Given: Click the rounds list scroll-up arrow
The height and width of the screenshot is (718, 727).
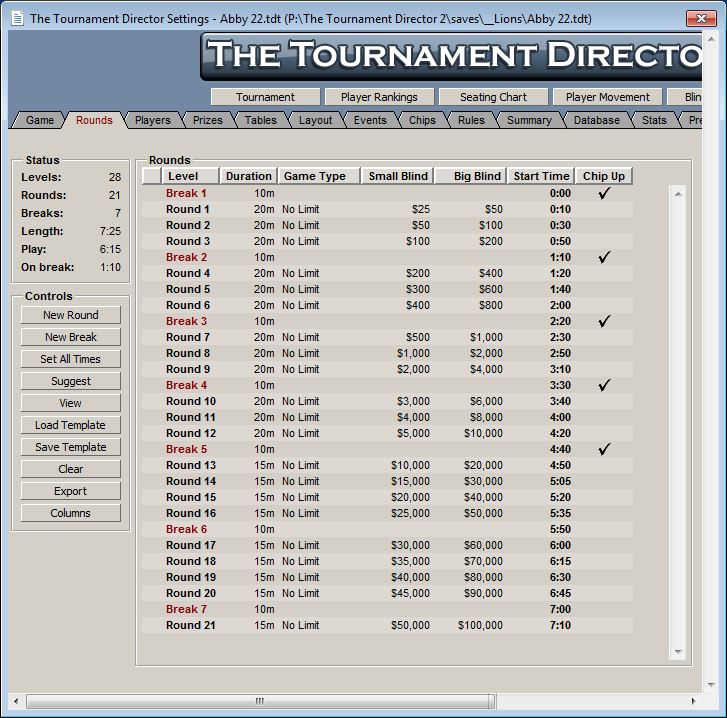Looking at the screenshot, I should [678, 194].
